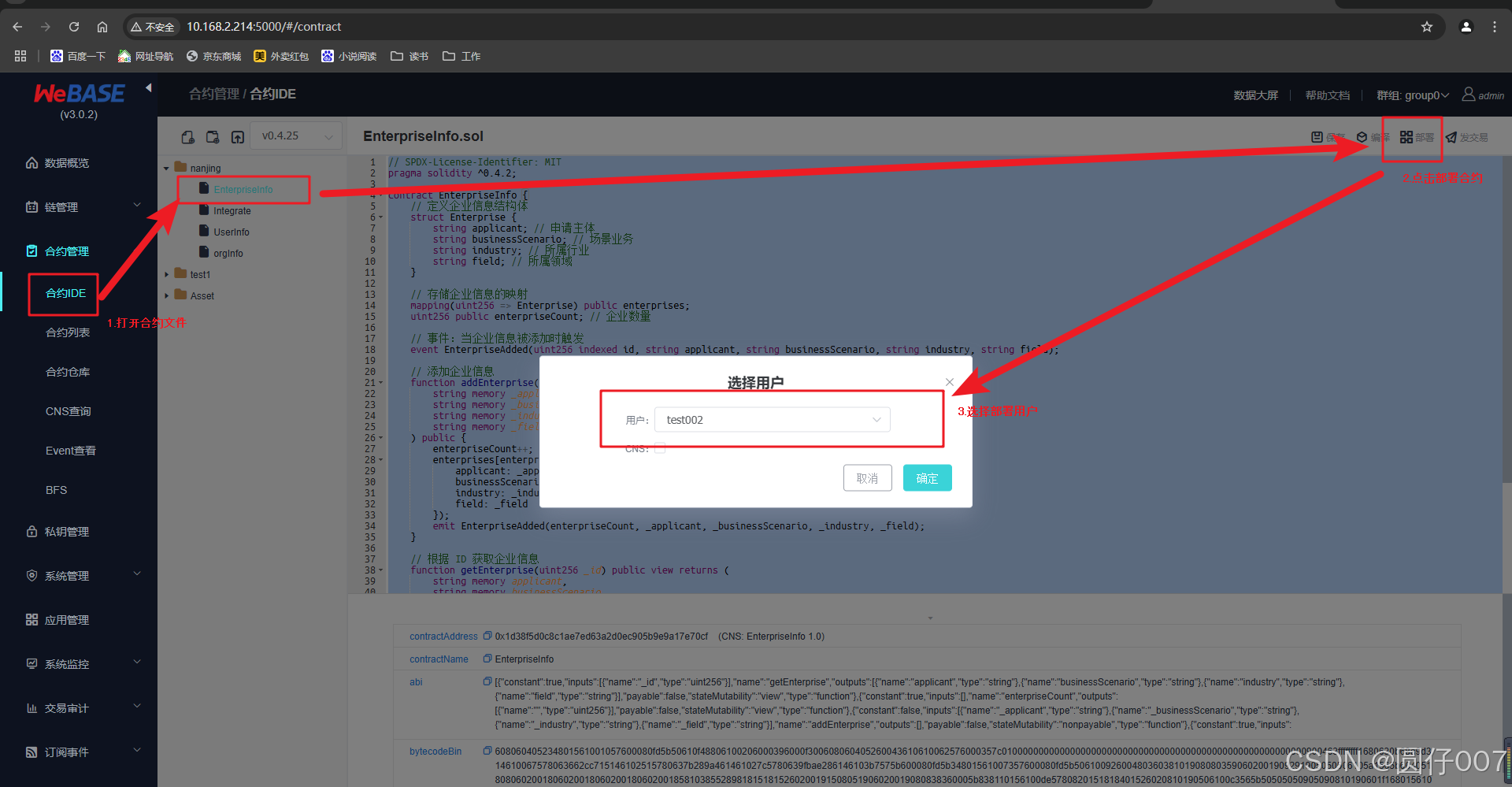The width and height of the screenshot is (1512, 787).
Task: Expand the Asset folder arrow
Action: [166, 296]
